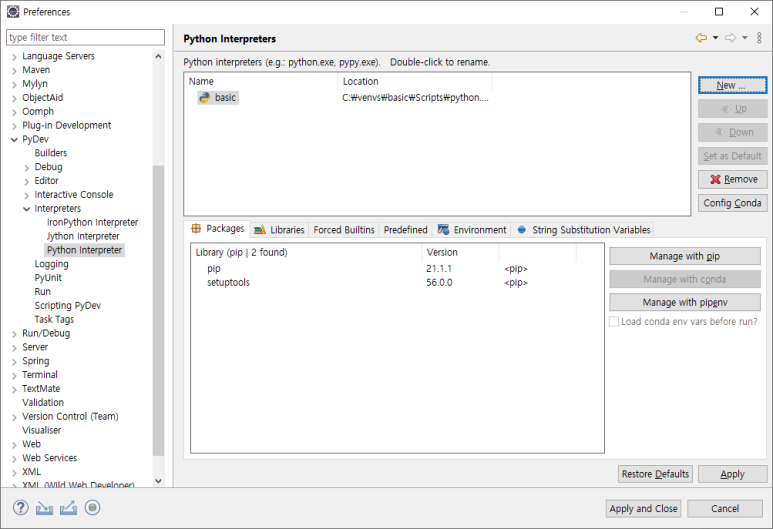Select Python Interpreter tree item

point(84,250)
